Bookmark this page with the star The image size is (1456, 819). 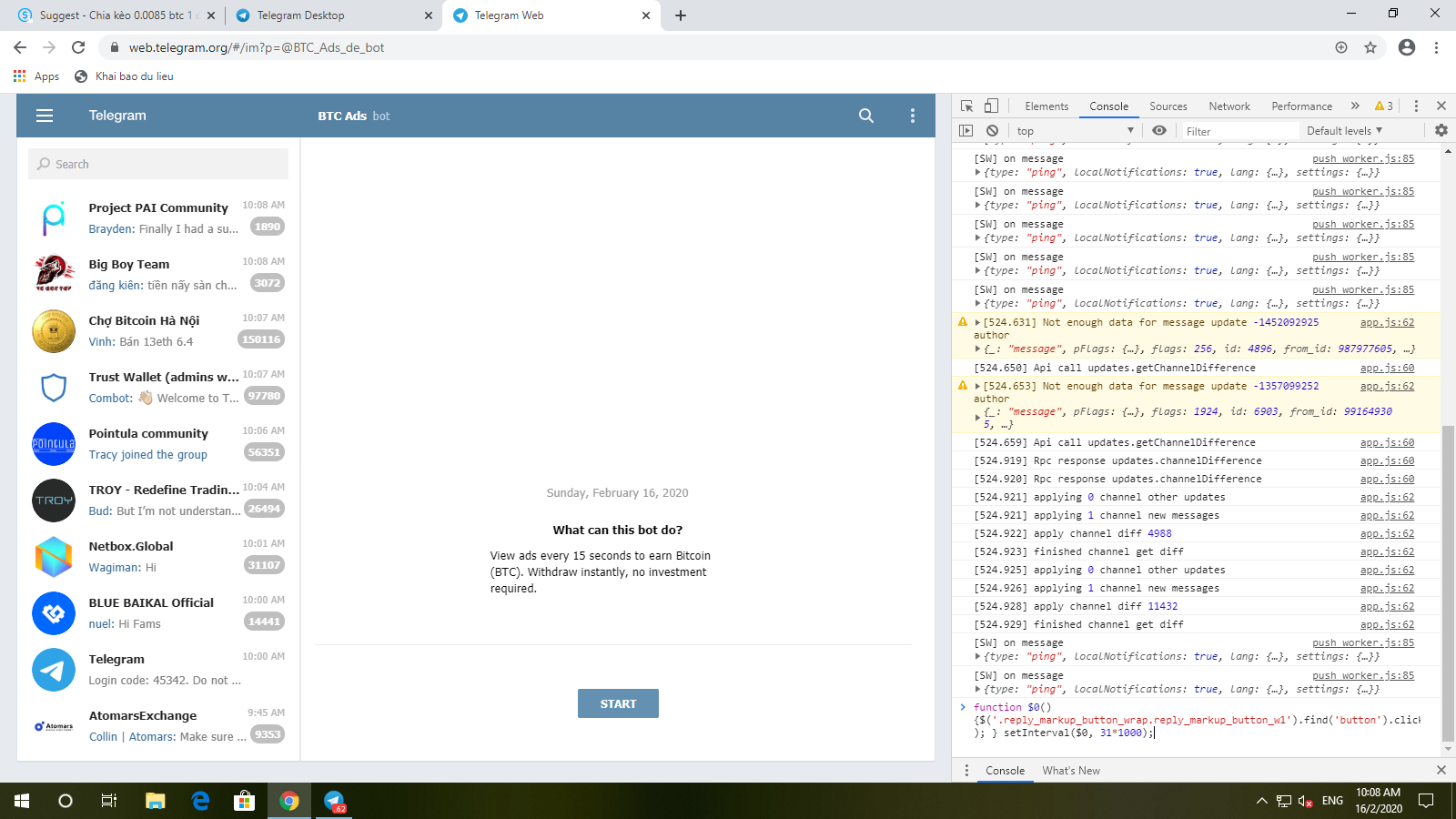click(1370, 47)
